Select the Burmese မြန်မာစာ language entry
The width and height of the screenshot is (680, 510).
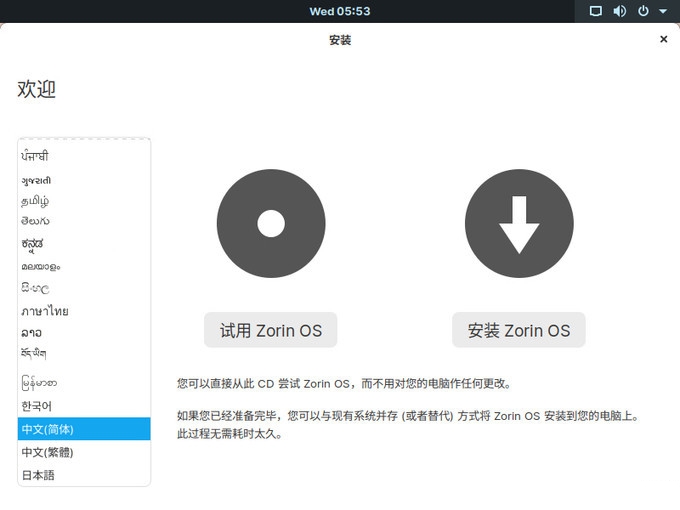tap(84, 383)
